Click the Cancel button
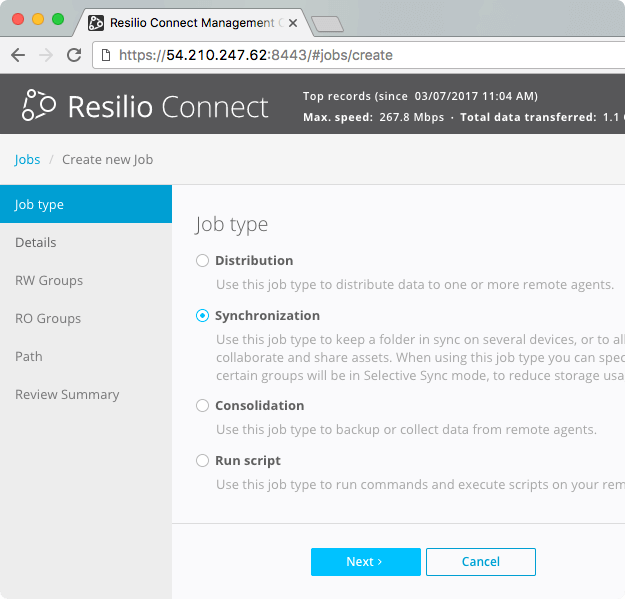 [481, 562]
